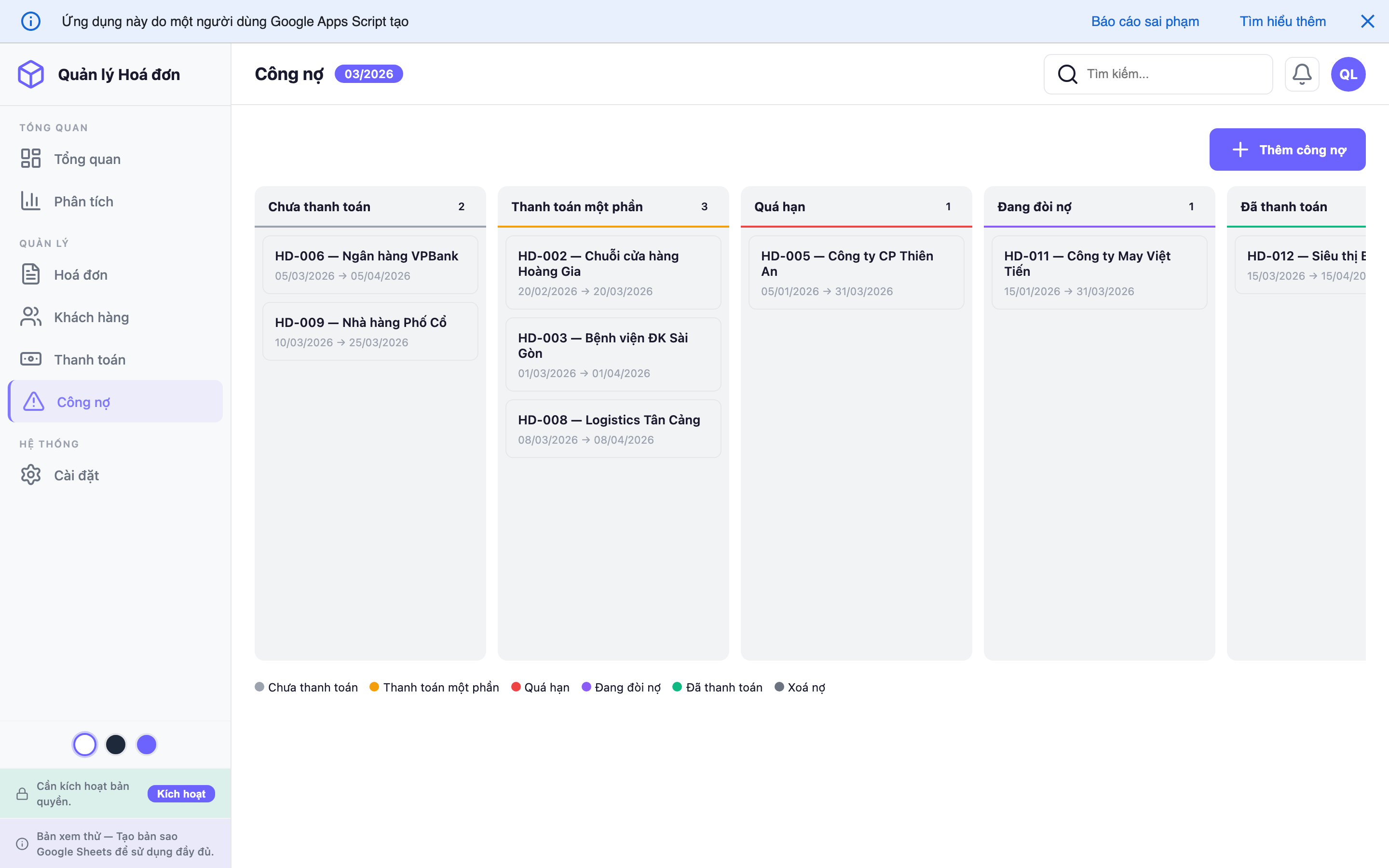
Task: Click the notification bell icon
Action: tap(1302, 73)
